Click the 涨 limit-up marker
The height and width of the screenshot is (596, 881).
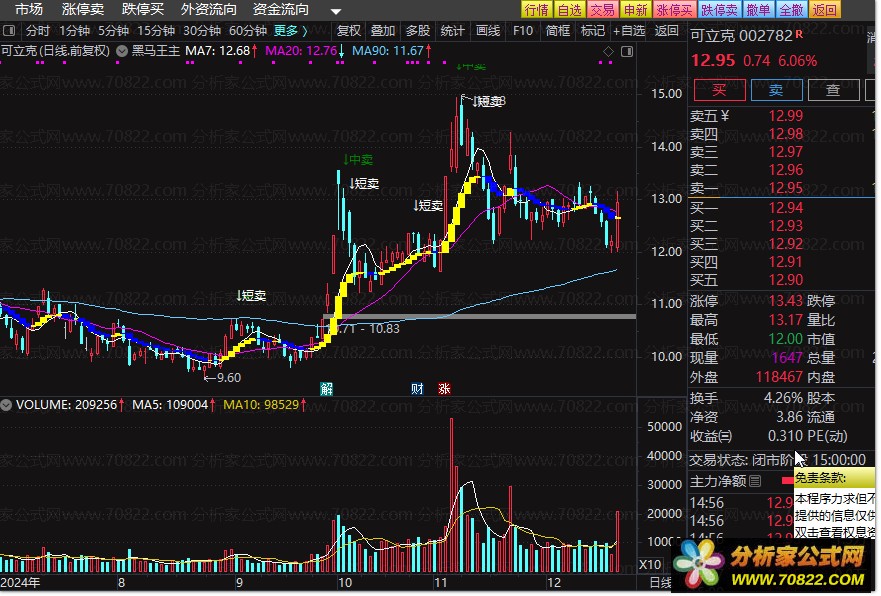[x=444, y=389]
